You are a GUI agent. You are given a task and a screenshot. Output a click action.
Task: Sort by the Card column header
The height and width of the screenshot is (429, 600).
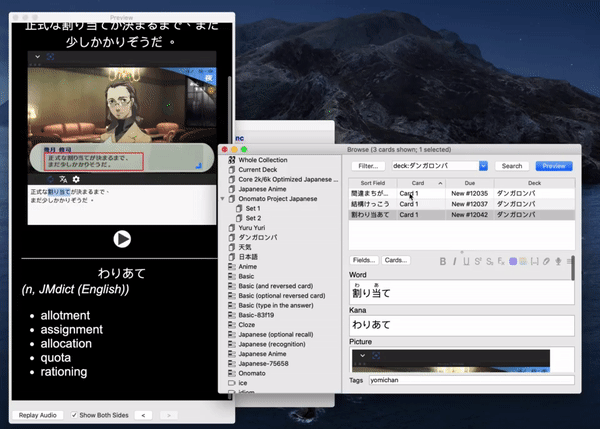[x=421, y=183]
